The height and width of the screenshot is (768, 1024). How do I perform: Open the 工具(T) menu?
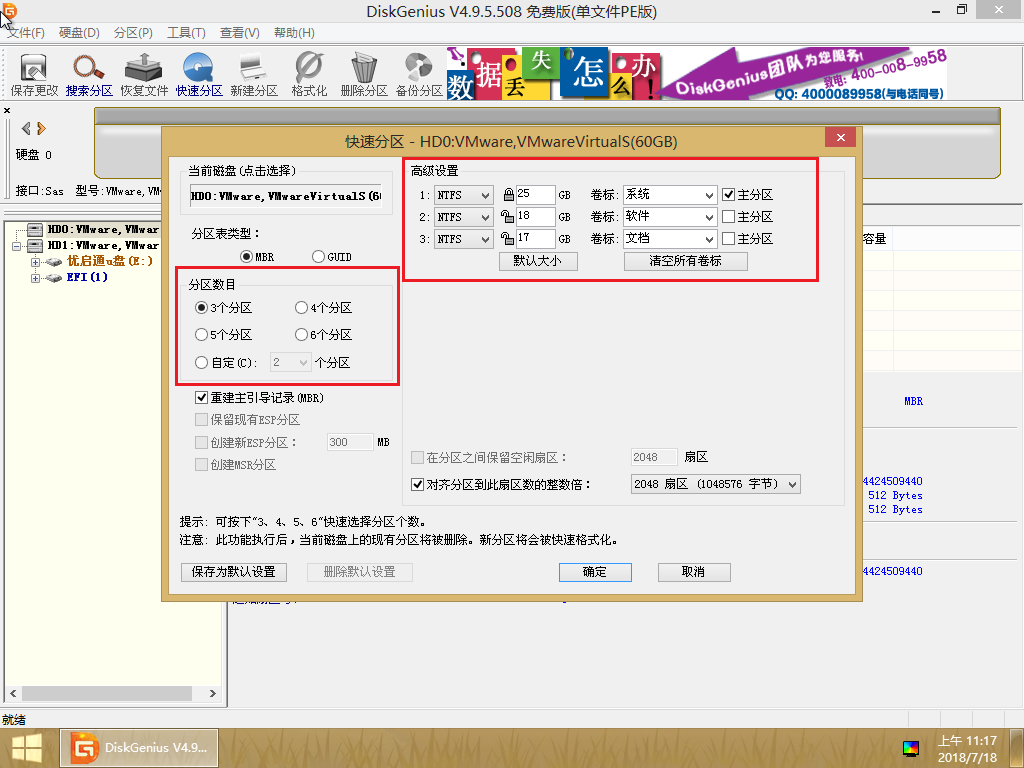tap(186, 33)
